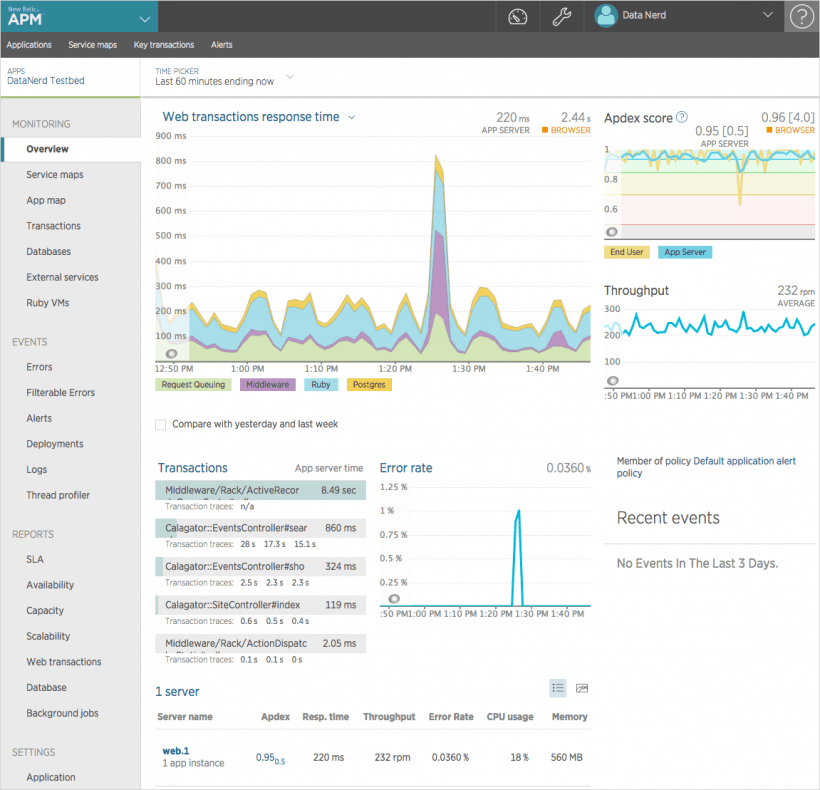Open the dashboard gauge icon in header
The height and width of the screenshot is (790, 820).
pyautogui.click(x=517, y=16)
